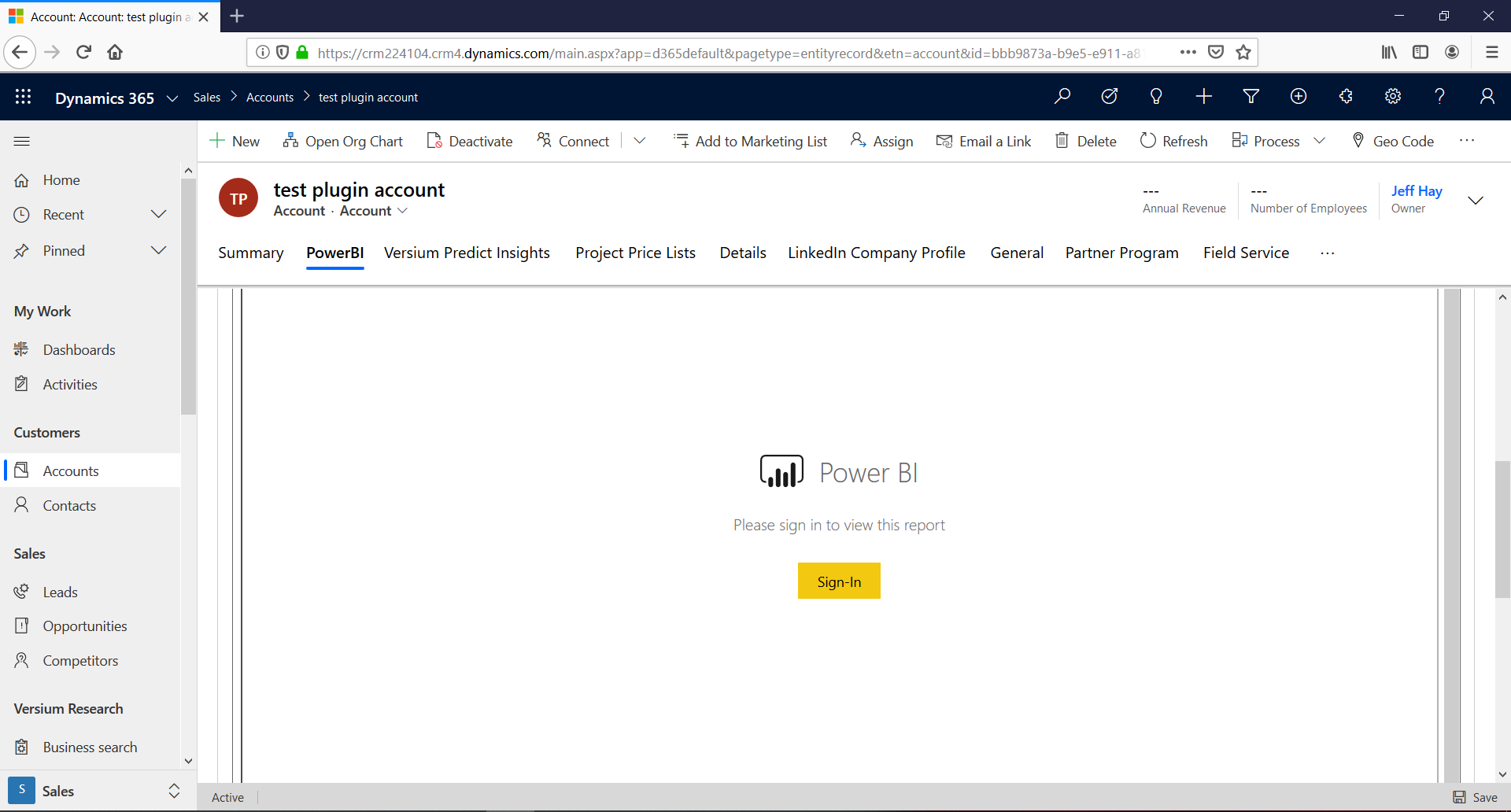1511x812 pixels.
Task: Open the Process dropdown chevron
Action: [x=1320, y=141]
